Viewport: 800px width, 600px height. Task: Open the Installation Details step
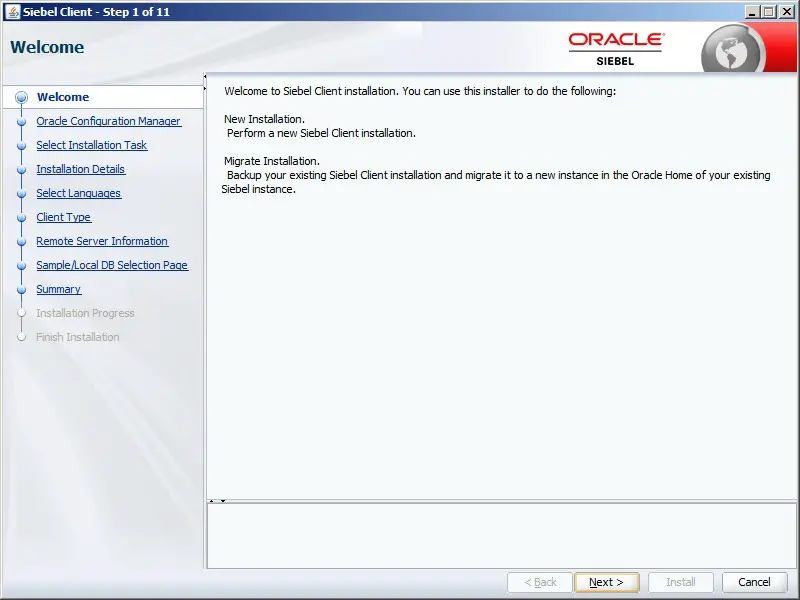click(x=81, y=169)
